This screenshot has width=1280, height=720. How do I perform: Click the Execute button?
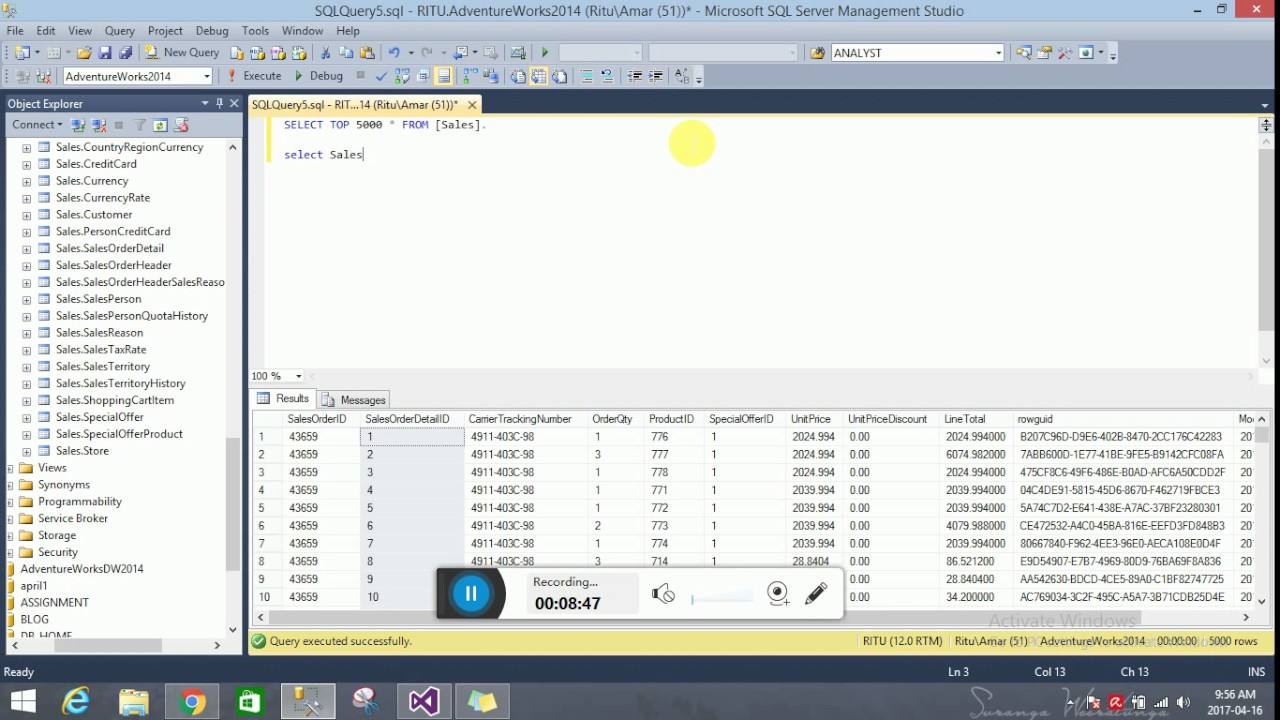pos(254,76)
